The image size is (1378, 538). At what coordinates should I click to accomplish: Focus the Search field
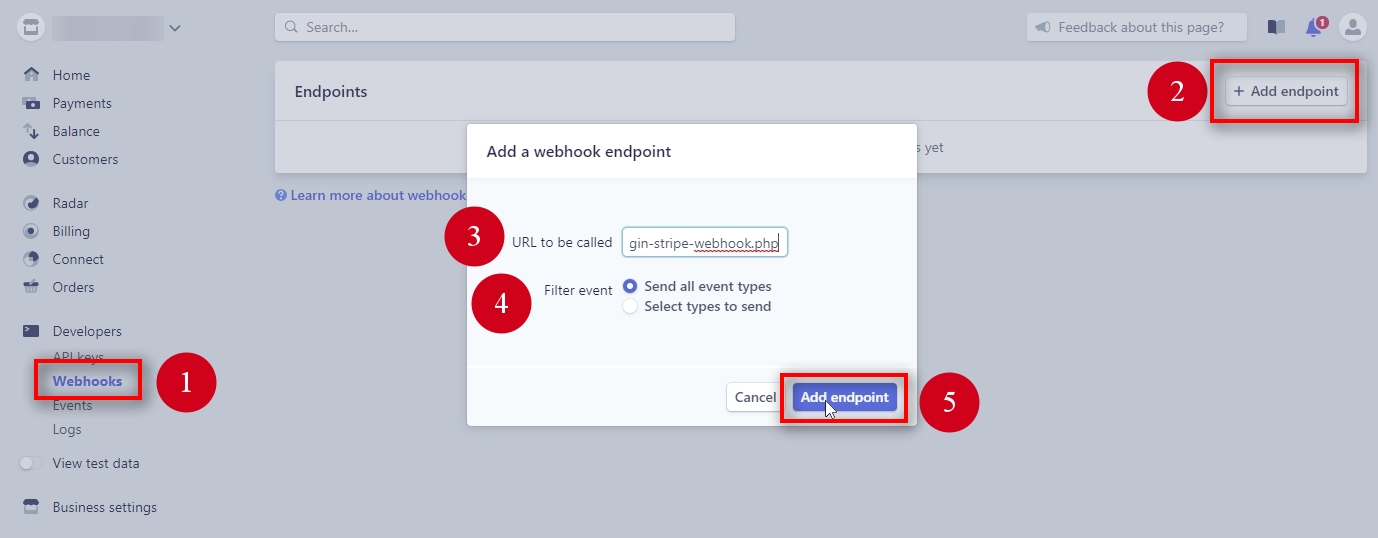(505, 27)
